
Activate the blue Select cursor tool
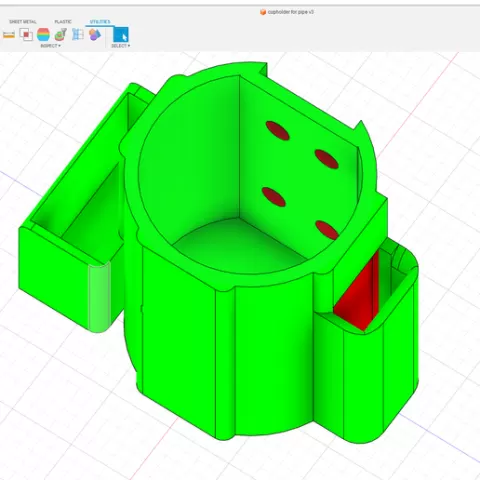121,34
